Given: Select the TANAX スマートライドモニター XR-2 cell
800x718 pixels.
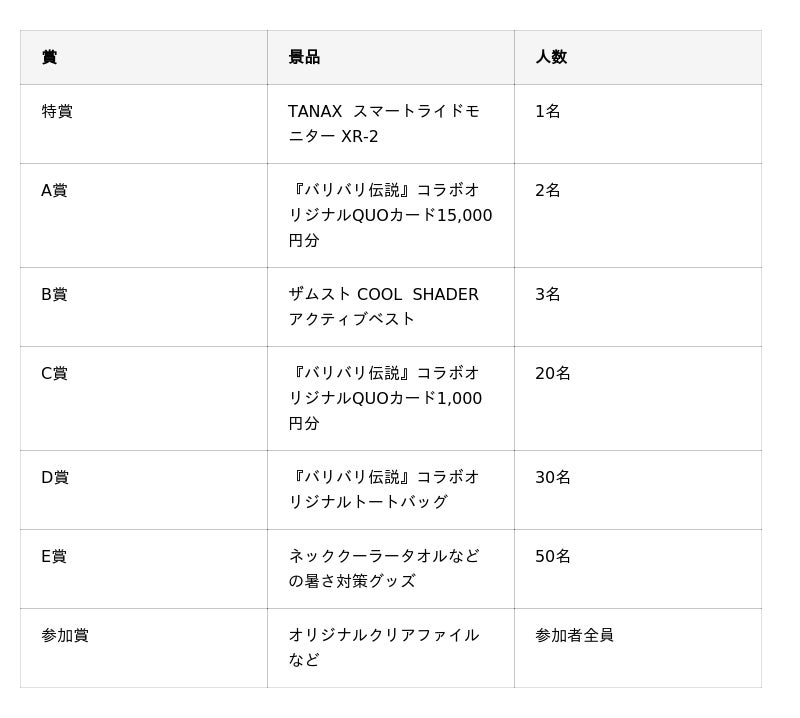Looking at the screenshot, I should (x=391, y=124).
